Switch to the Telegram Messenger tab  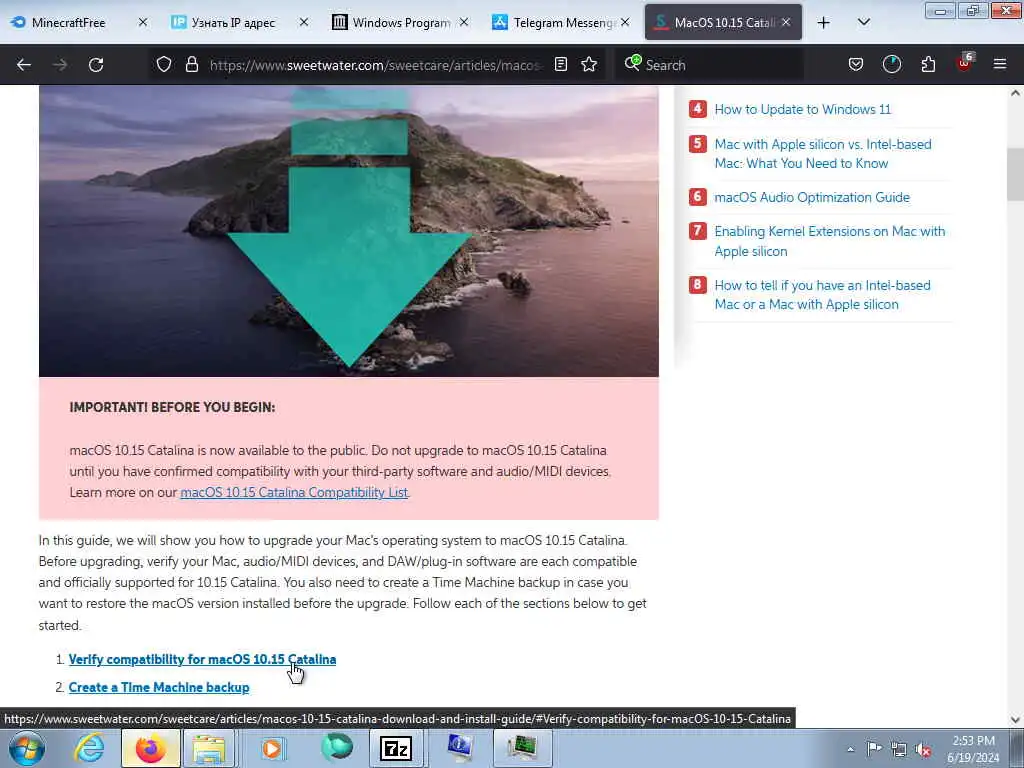click(x=560, y=22)
